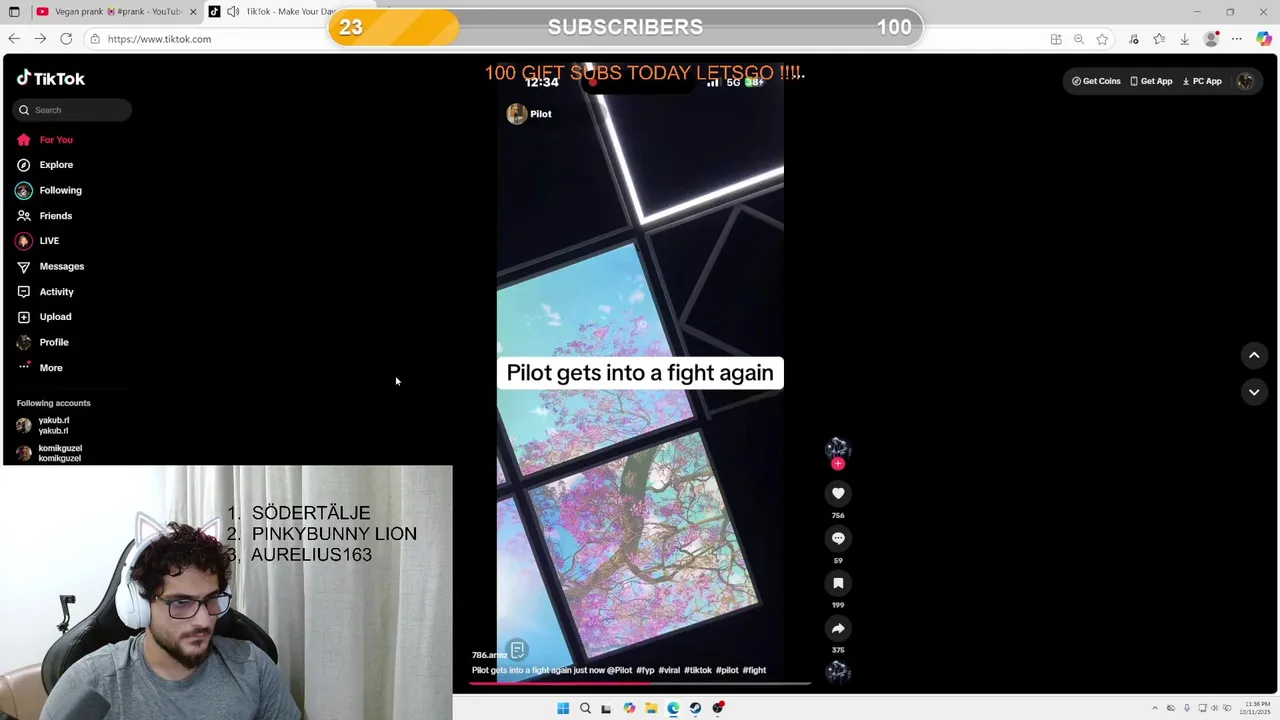
Task: Follow creator with the red plus badge
Action: pyautogui.click(x=838, y=464)
